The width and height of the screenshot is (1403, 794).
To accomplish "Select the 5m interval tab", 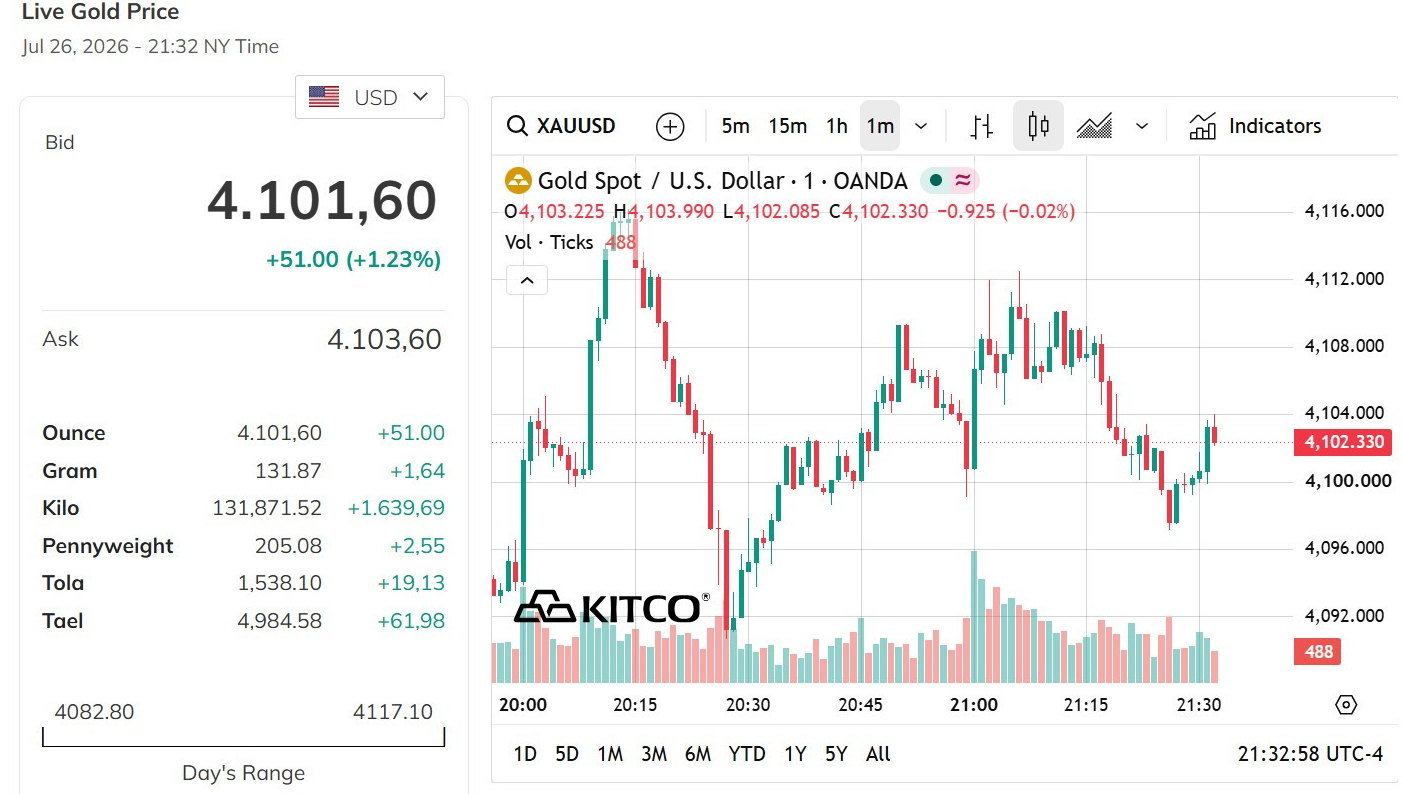I will [x=735, y=126].
